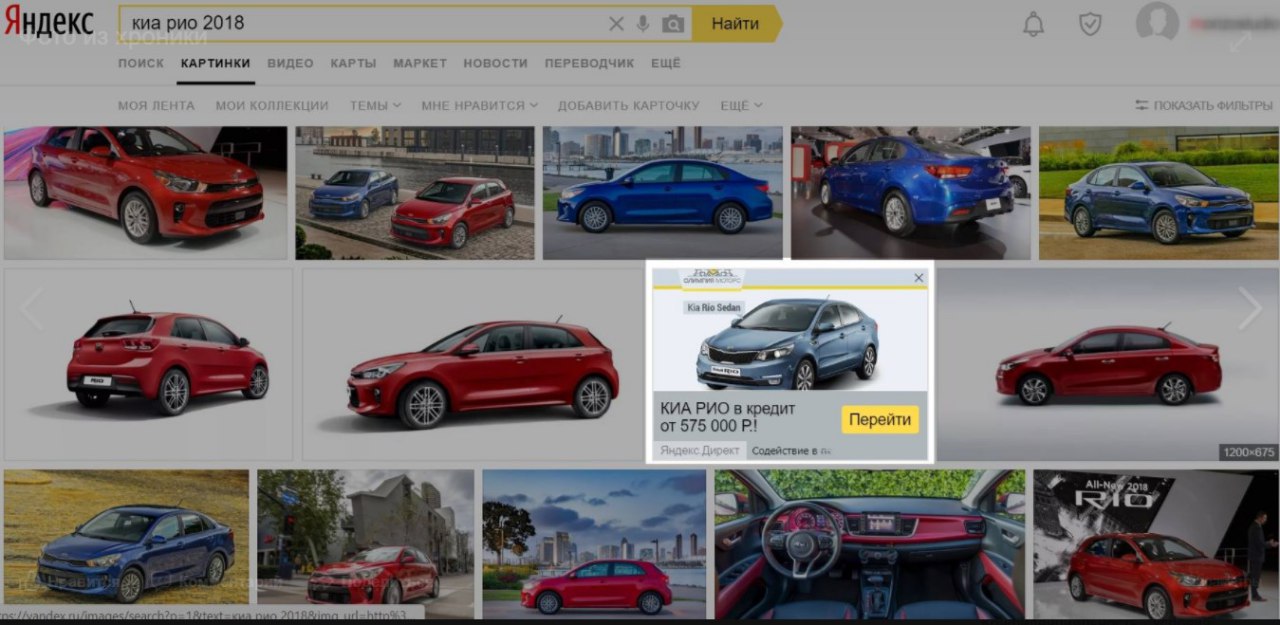Open red hatchback rear view thumbnail
Screen dimensions: 1280x625
(148, 364)
